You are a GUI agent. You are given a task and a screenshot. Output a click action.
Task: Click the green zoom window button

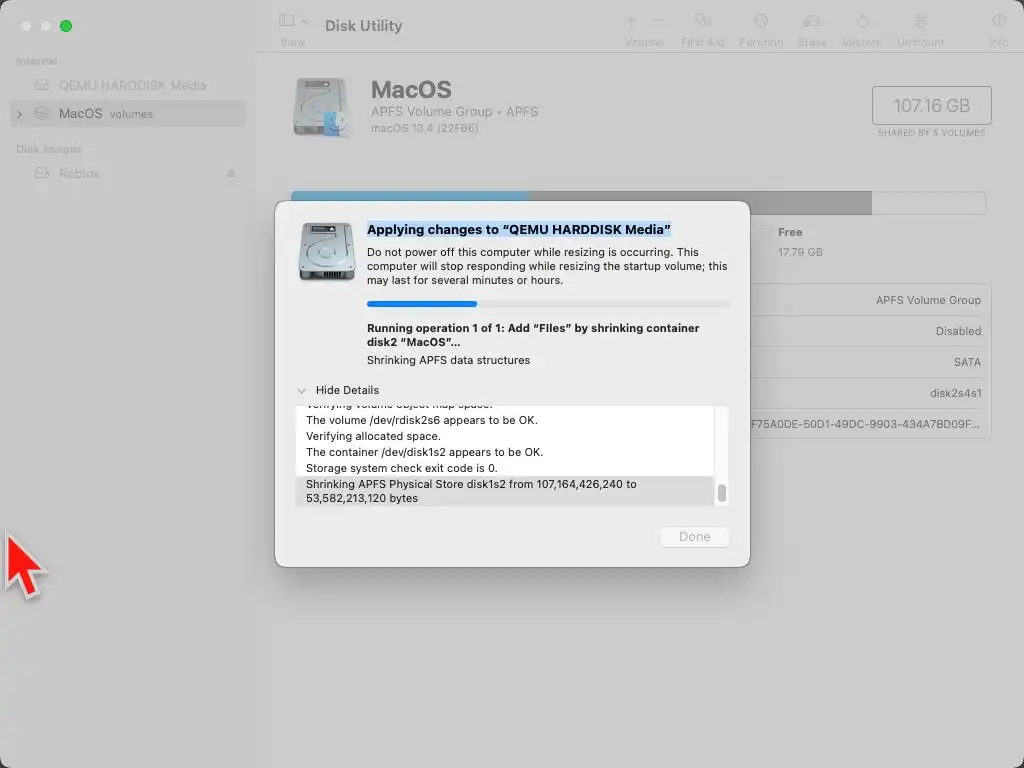66,26
